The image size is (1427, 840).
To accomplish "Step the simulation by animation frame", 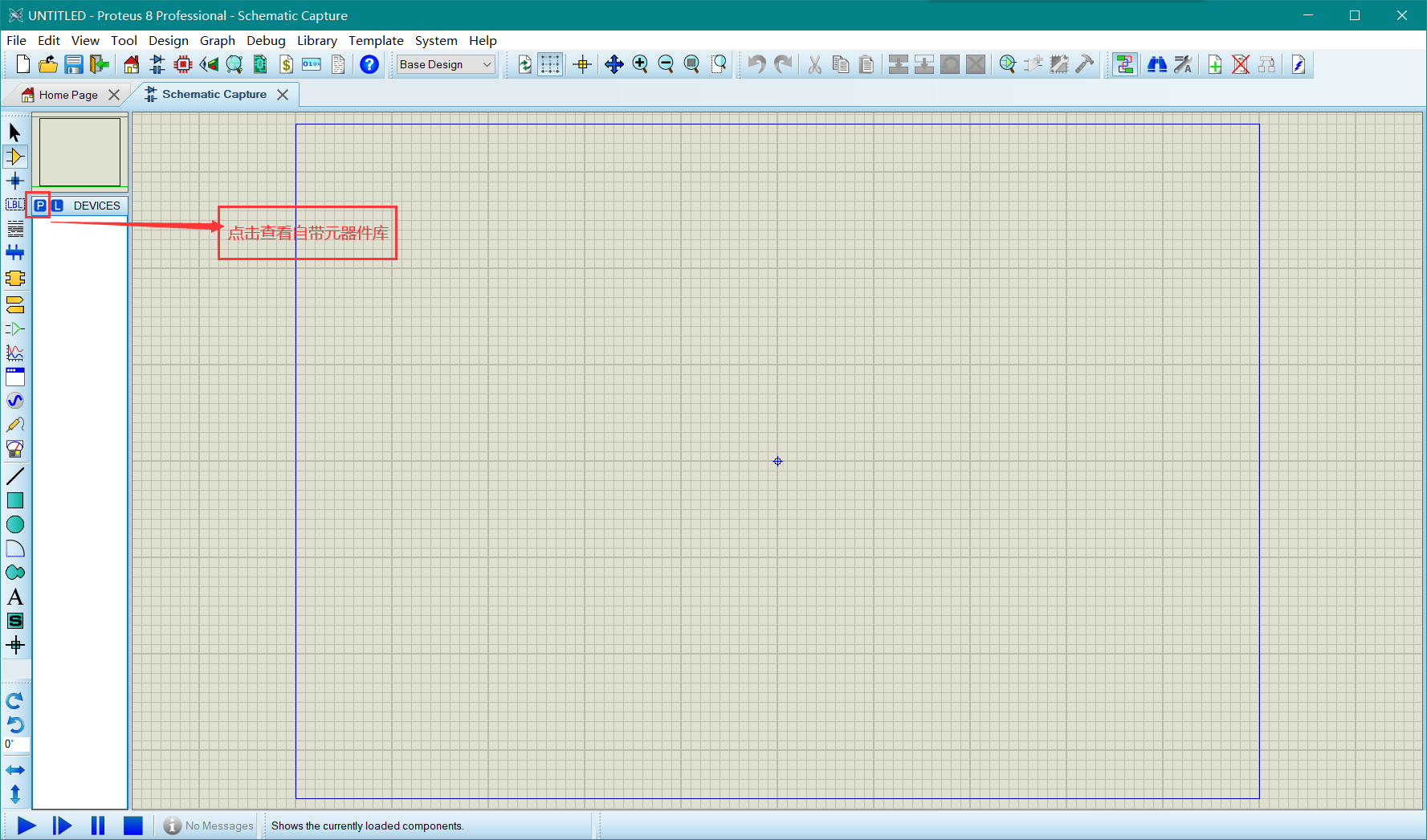I will (x=62, y=826).
